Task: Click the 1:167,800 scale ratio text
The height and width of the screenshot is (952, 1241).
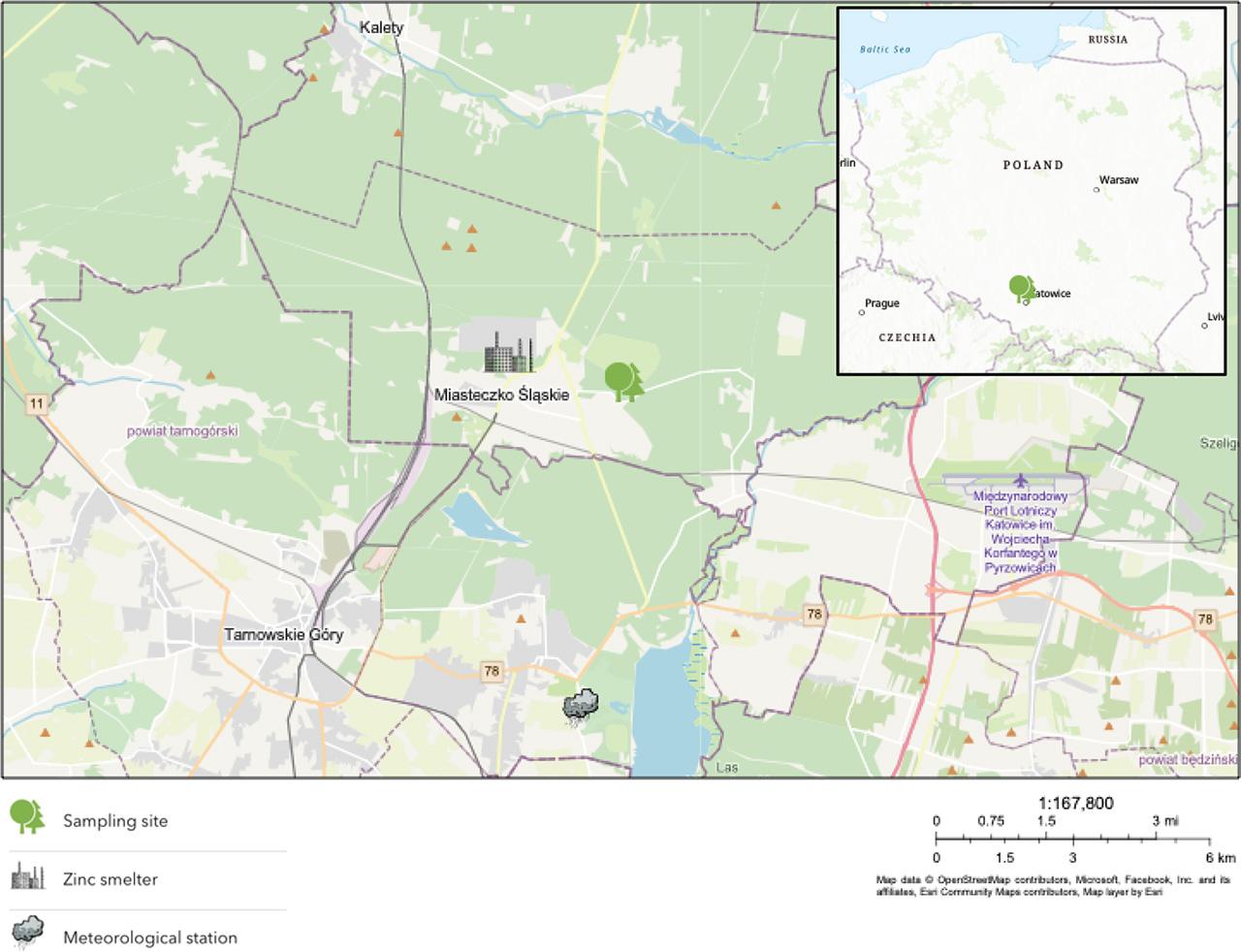Action: pos(1075,803)
